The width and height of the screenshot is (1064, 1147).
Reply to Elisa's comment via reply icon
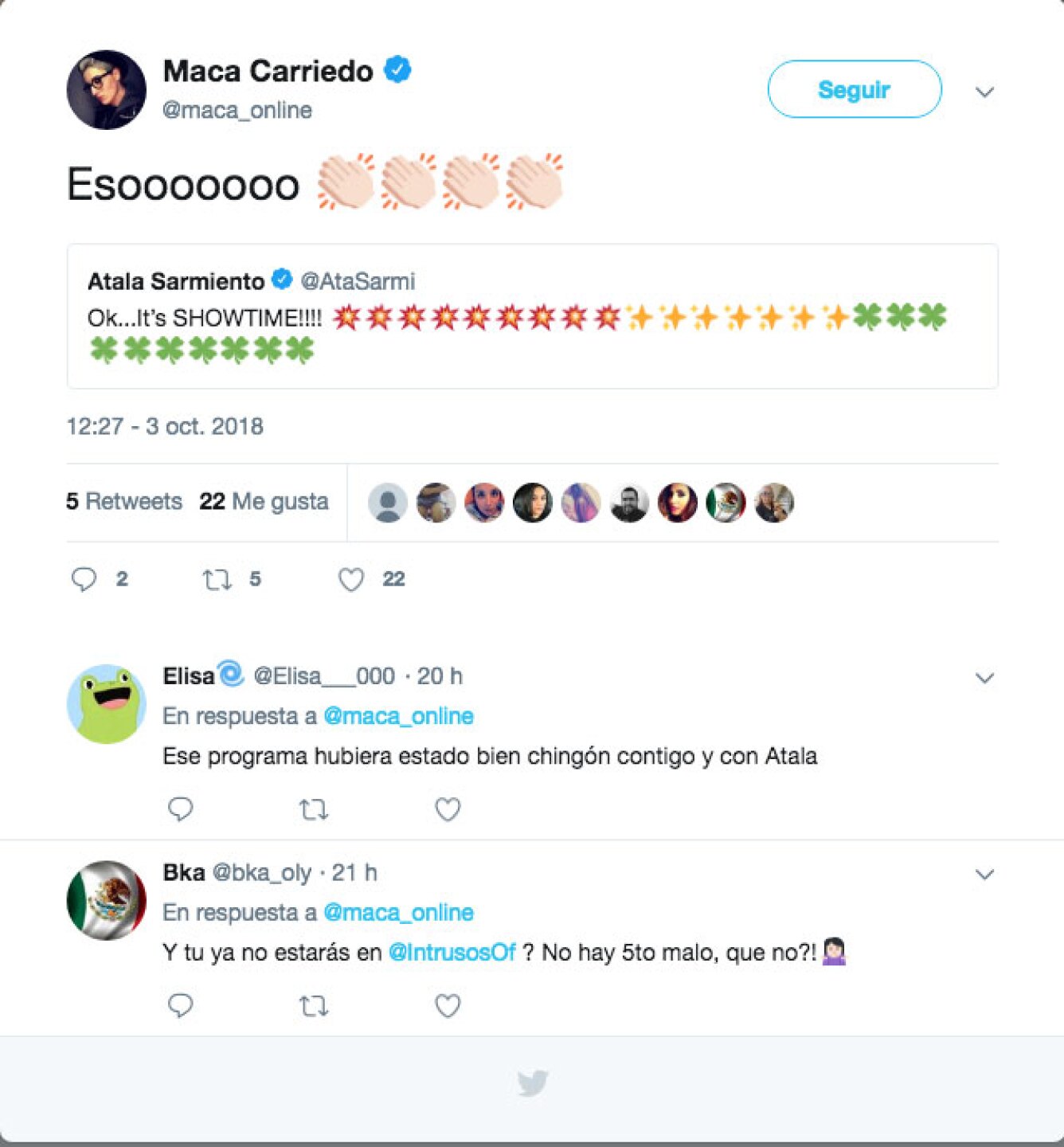[181, 809]
